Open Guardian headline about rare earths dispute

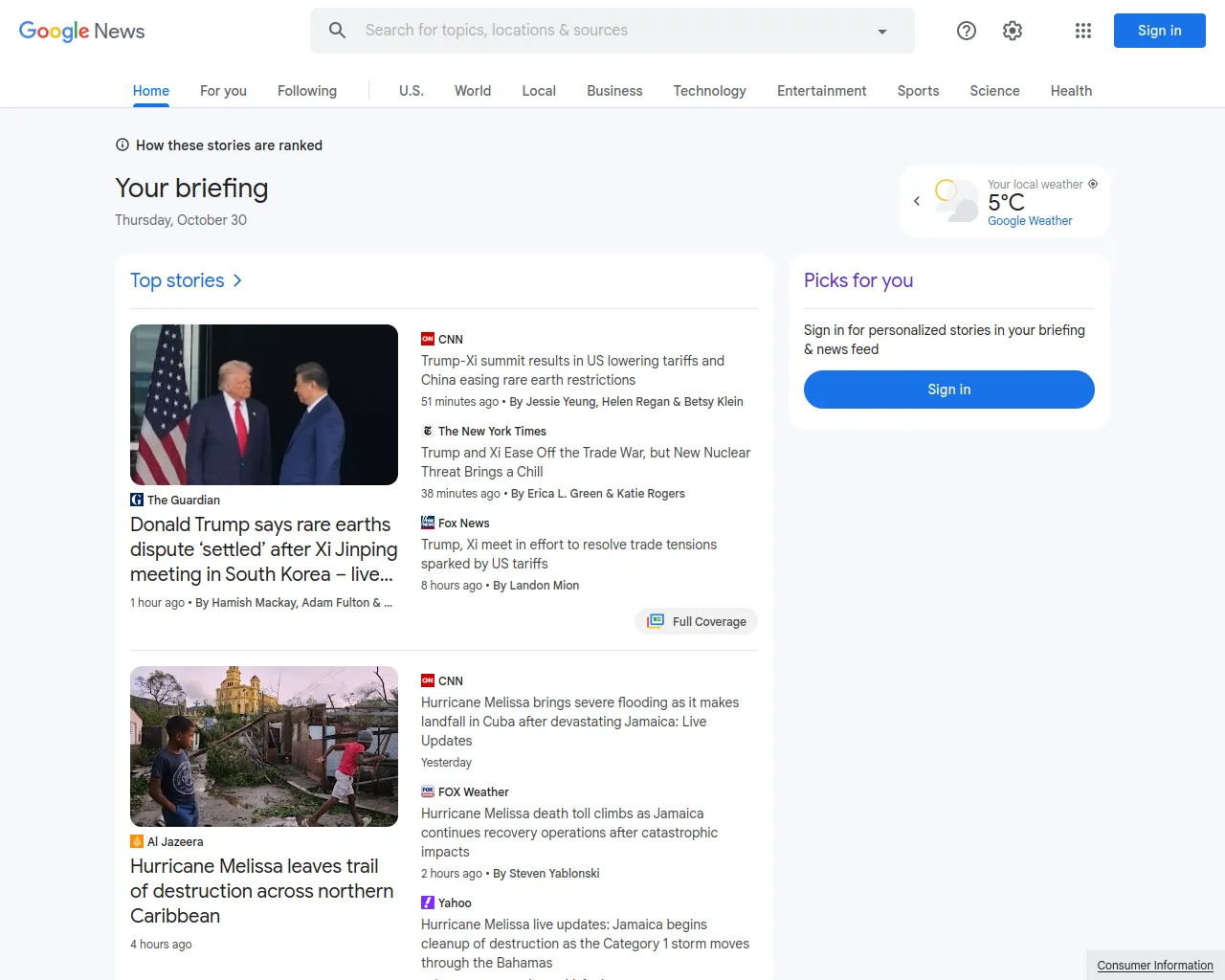264,549
